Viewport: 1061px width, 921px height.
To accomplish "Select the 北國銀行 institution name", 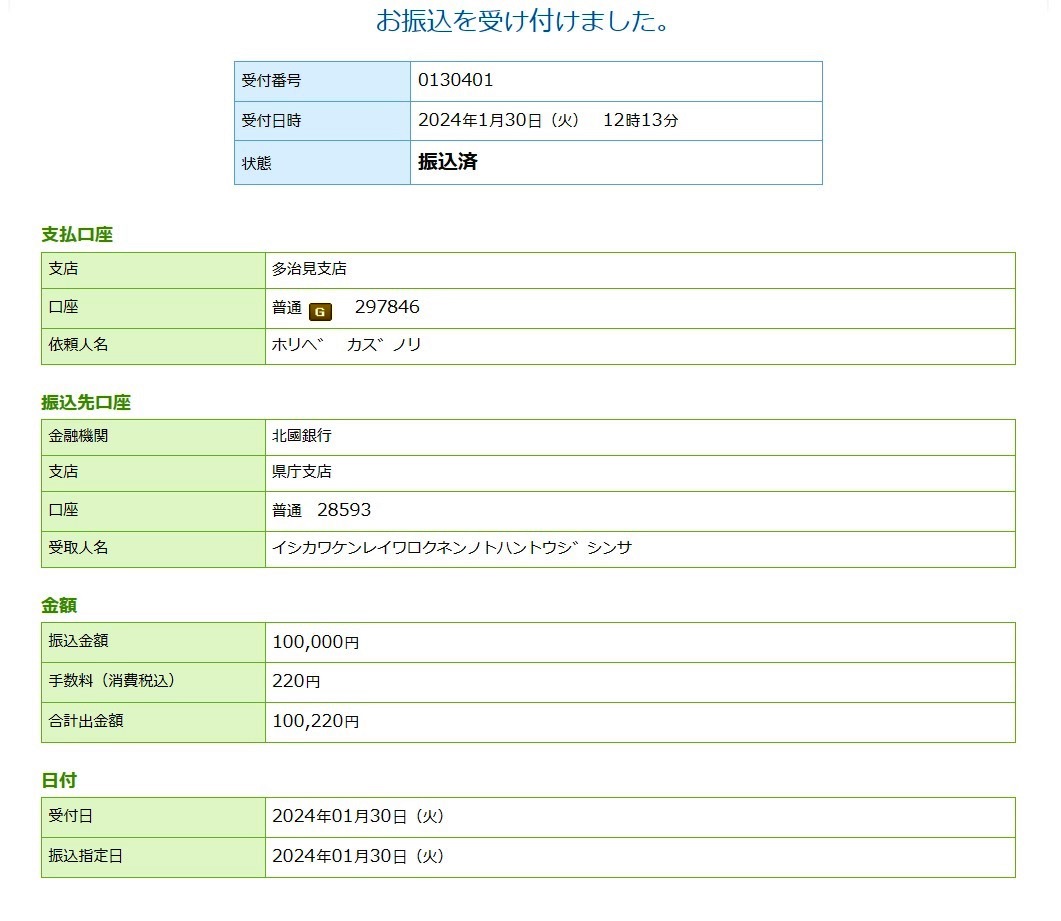I will click(301, 437).
